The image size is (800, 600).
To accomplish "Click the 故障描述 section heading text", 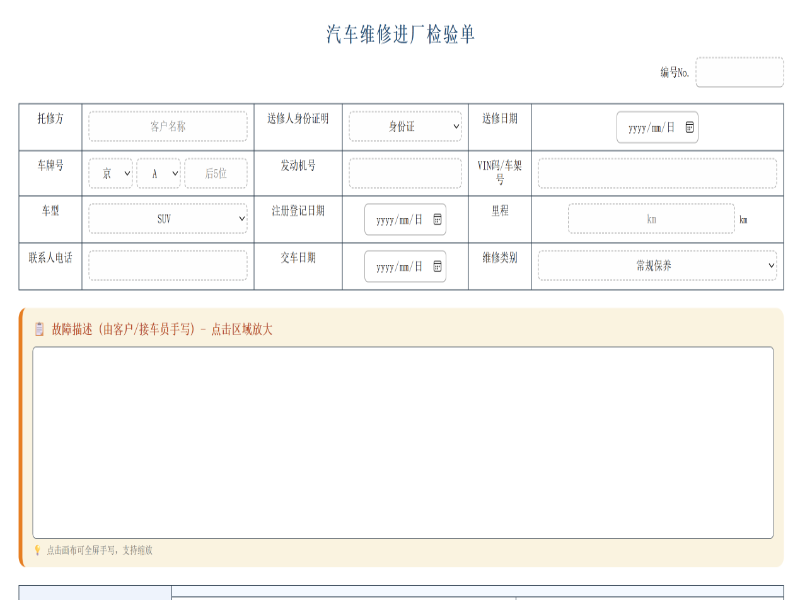I will (x=162, y=329).
